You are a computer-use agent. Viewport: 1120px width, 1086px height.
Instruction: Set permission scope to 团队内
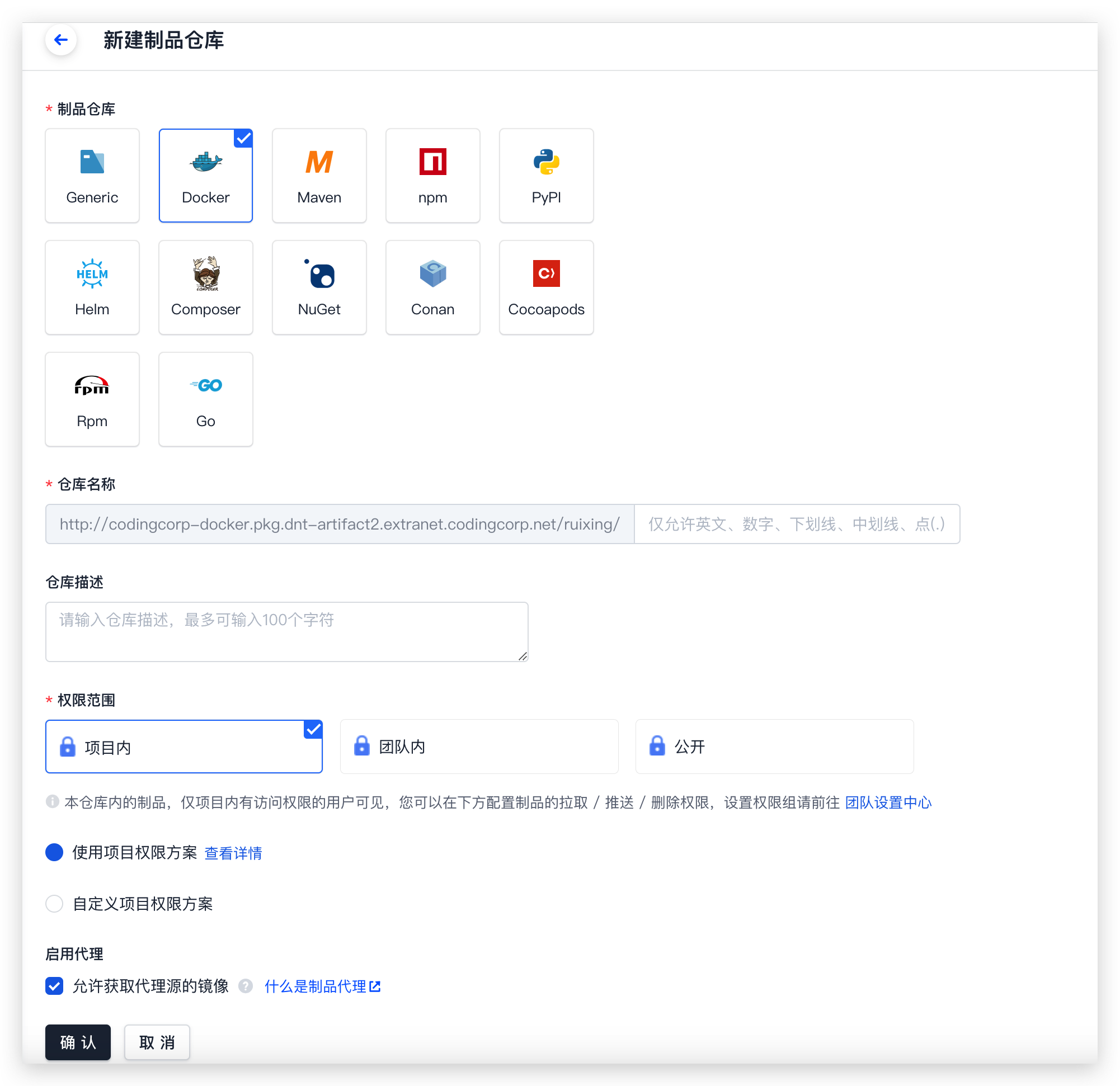(479, 747)
